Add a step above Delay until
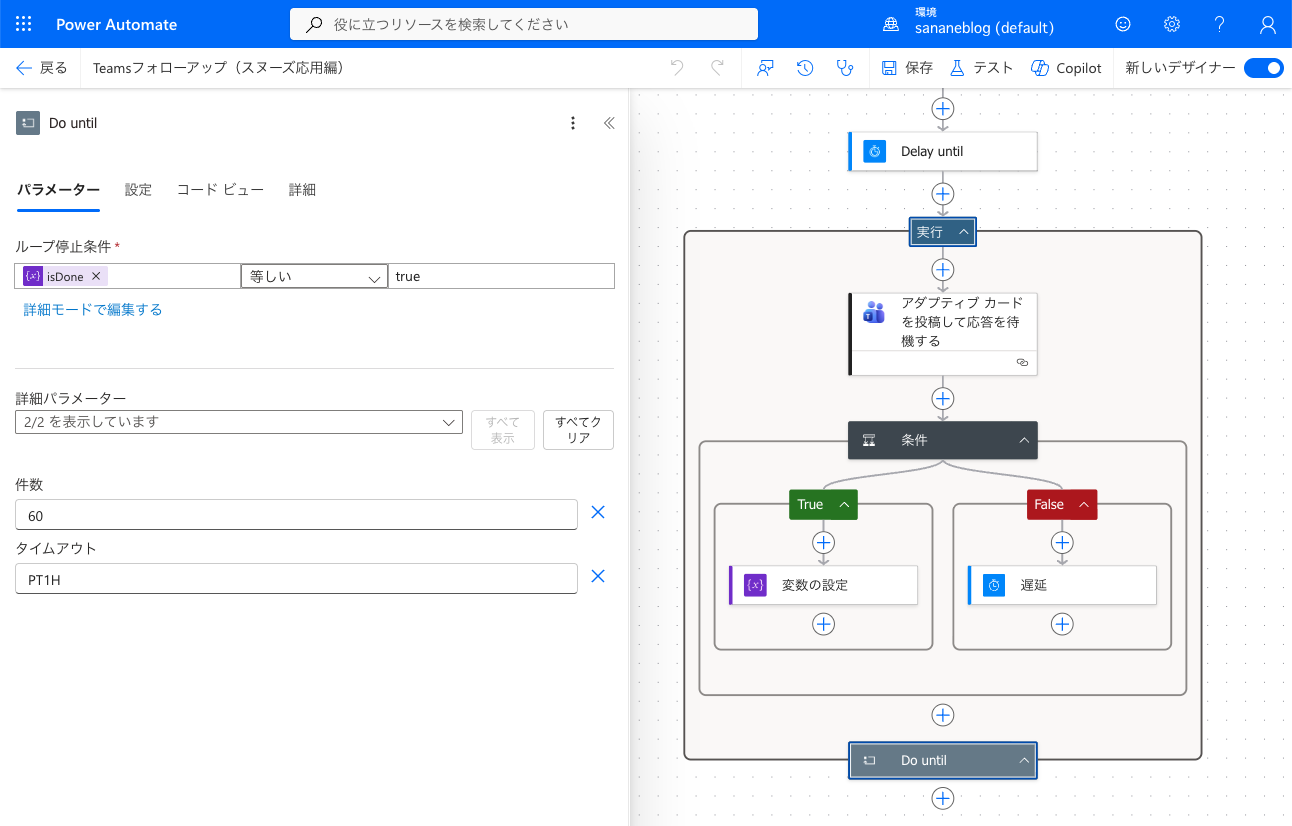The image size is (1292, 826). 943,108
